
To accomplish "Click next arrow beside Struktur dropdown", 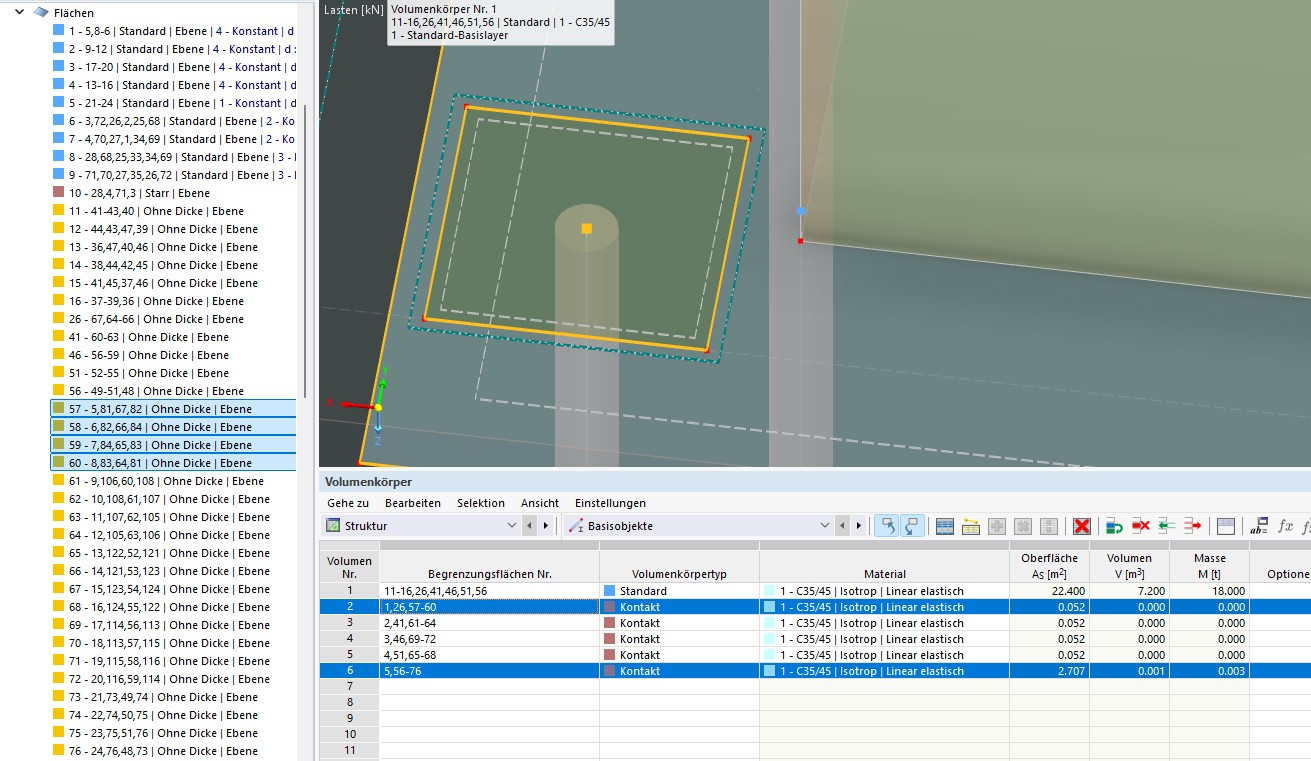I will click(545, 526).
